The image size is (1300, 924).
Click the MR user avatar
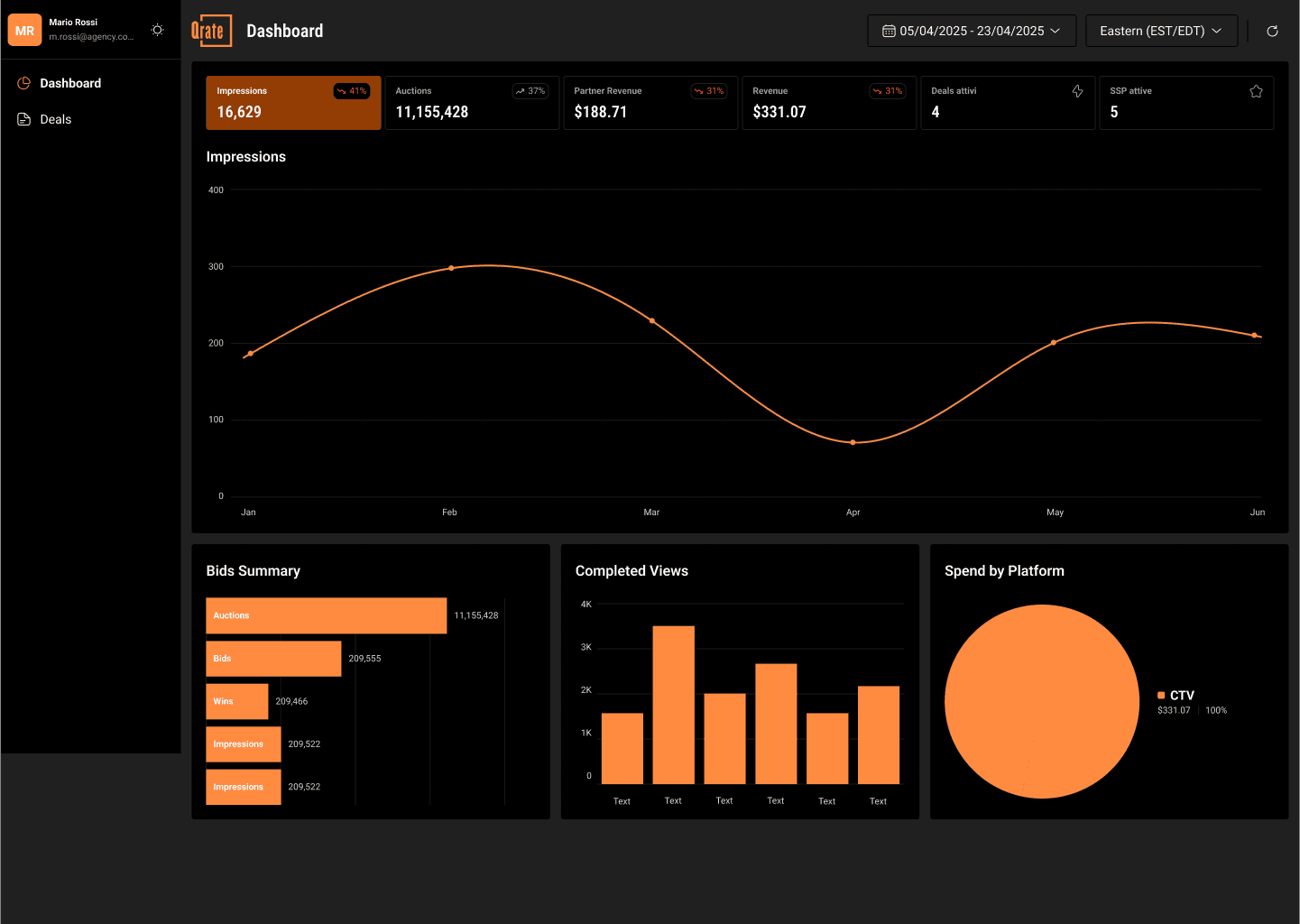pos(24,30)
